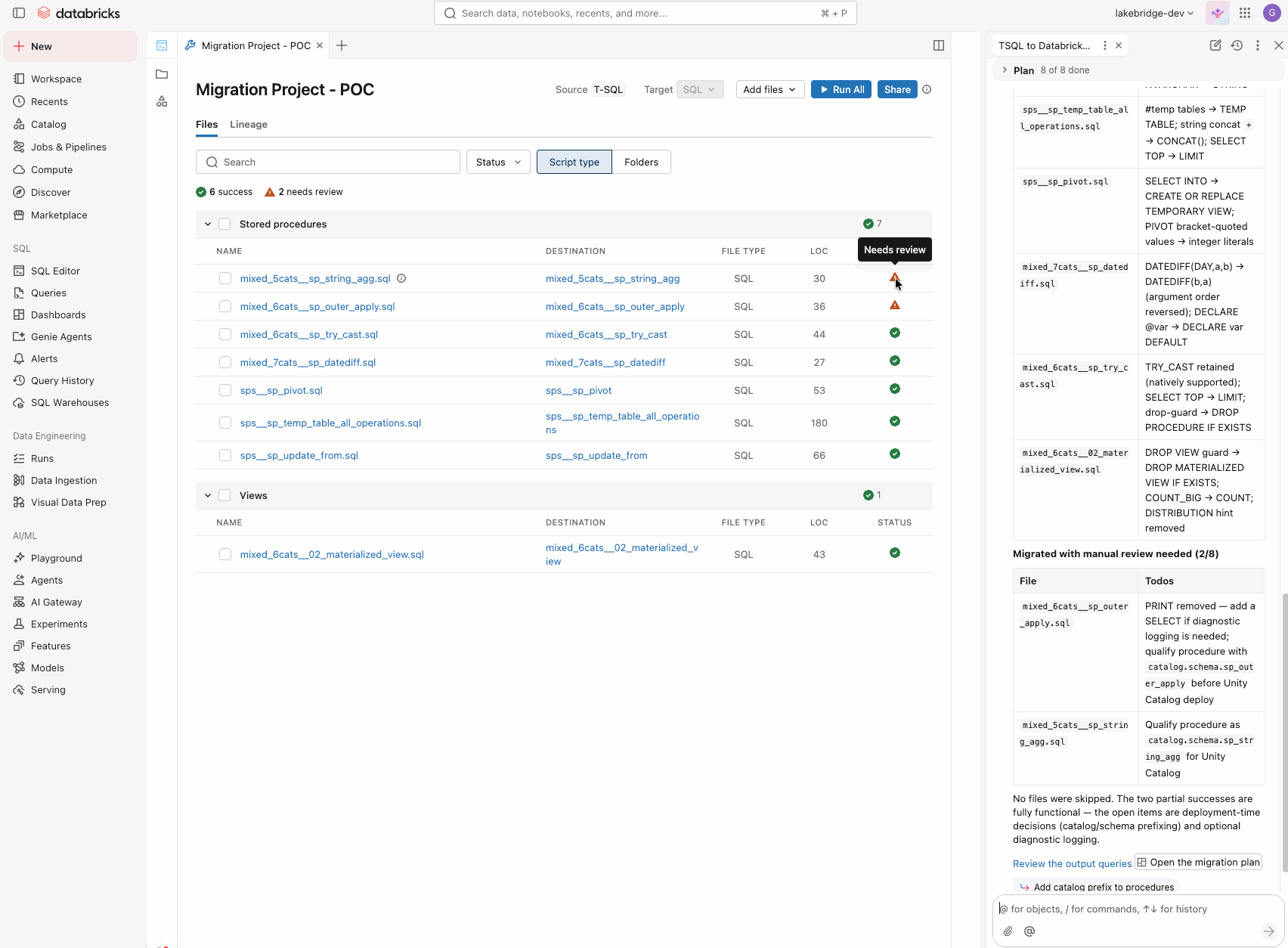Screen dimensions: 1288x948
Task: Close the TSQL to Databricks tab
Action: pos(1119,45)
